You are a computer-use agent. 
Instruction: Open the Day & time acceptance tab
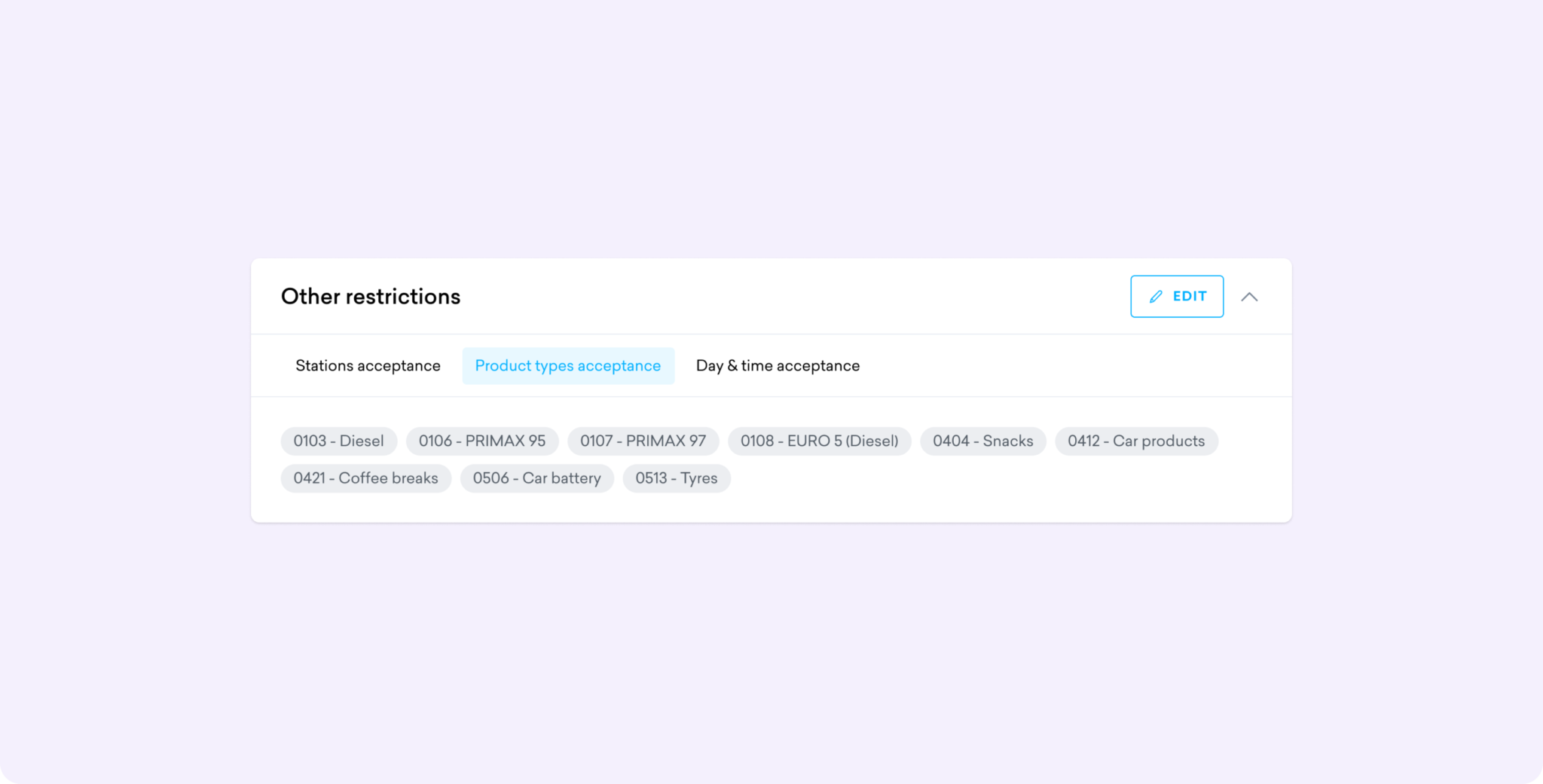(x=778, y=365)
